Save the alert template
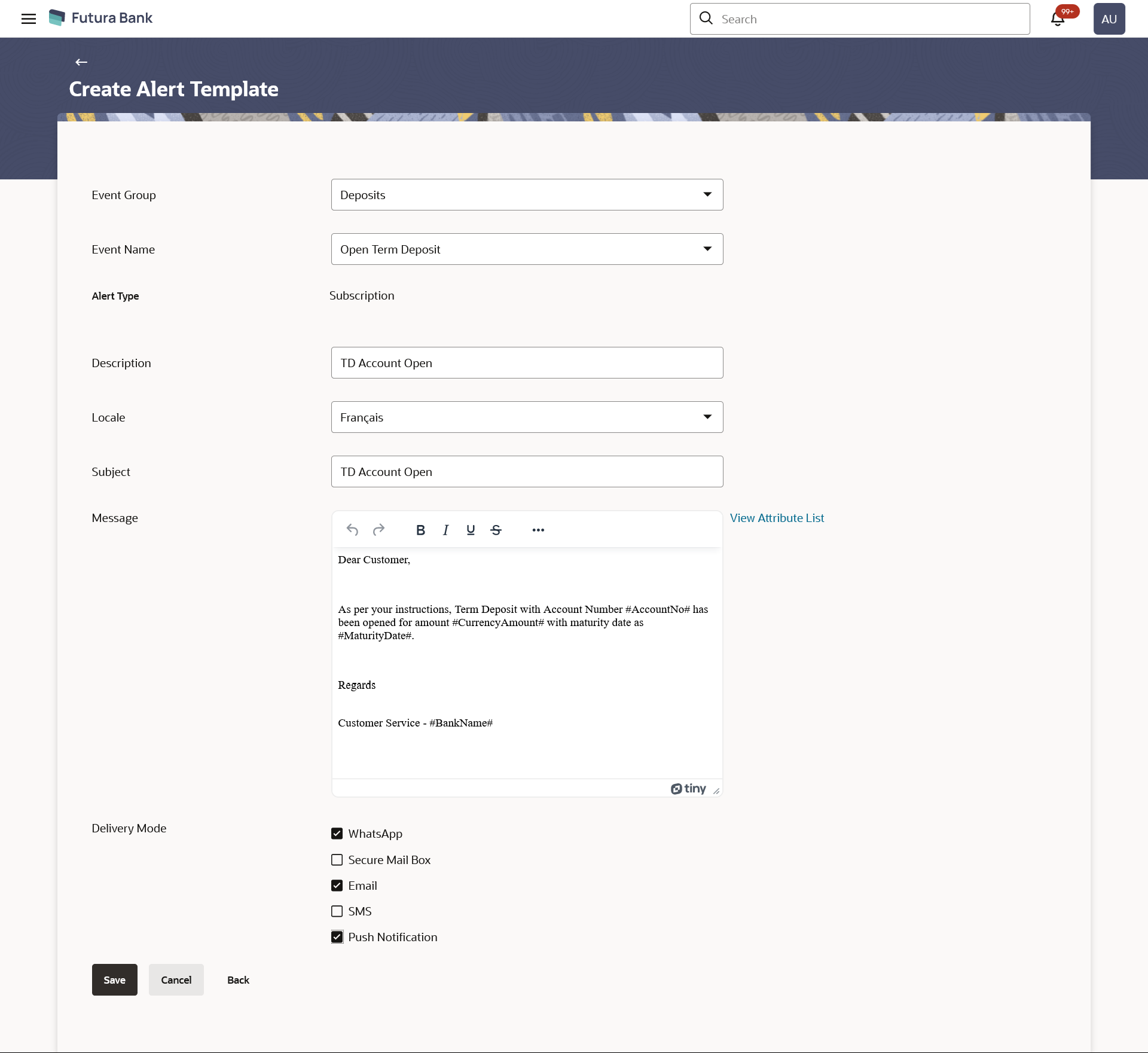Screen dimensions: 1148x1053 click(114, 980)
